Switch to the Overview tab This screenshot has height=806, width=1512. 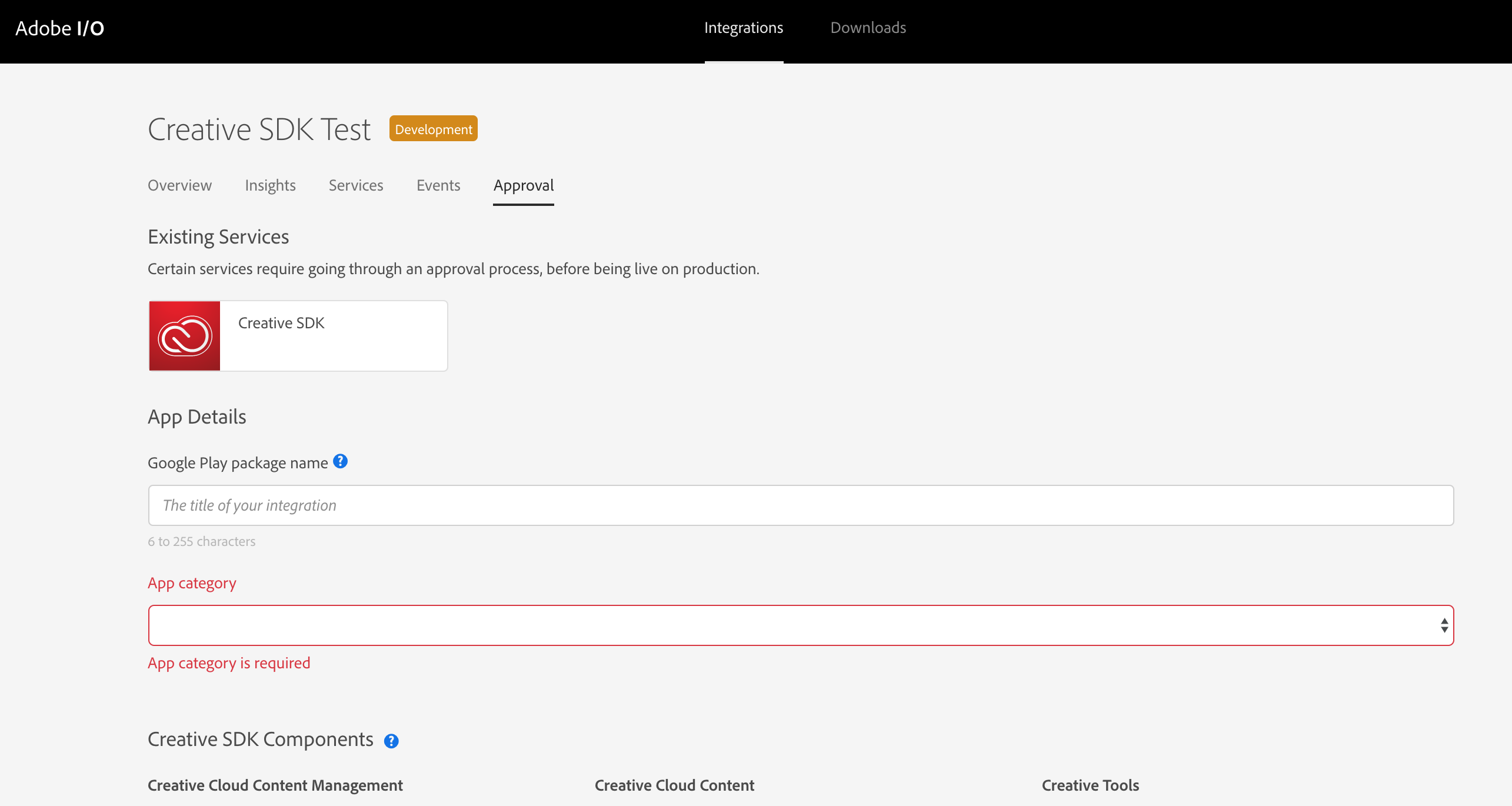(179, 185)
